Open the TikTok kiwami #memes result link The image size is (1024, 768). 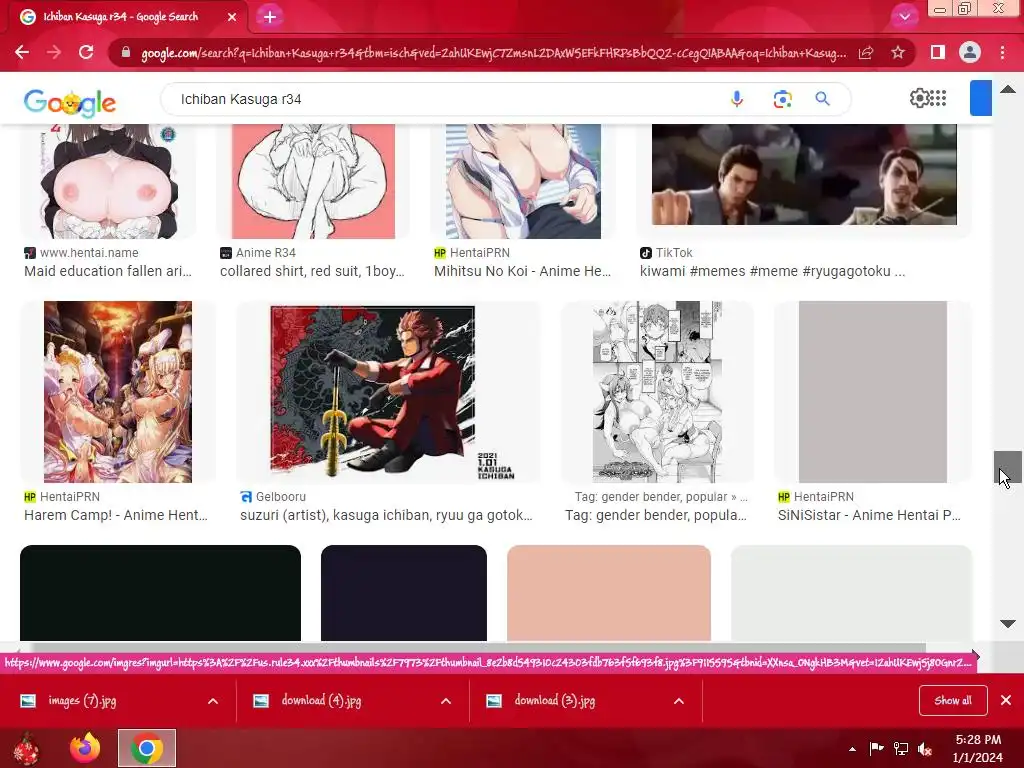[x=773, y=271]
